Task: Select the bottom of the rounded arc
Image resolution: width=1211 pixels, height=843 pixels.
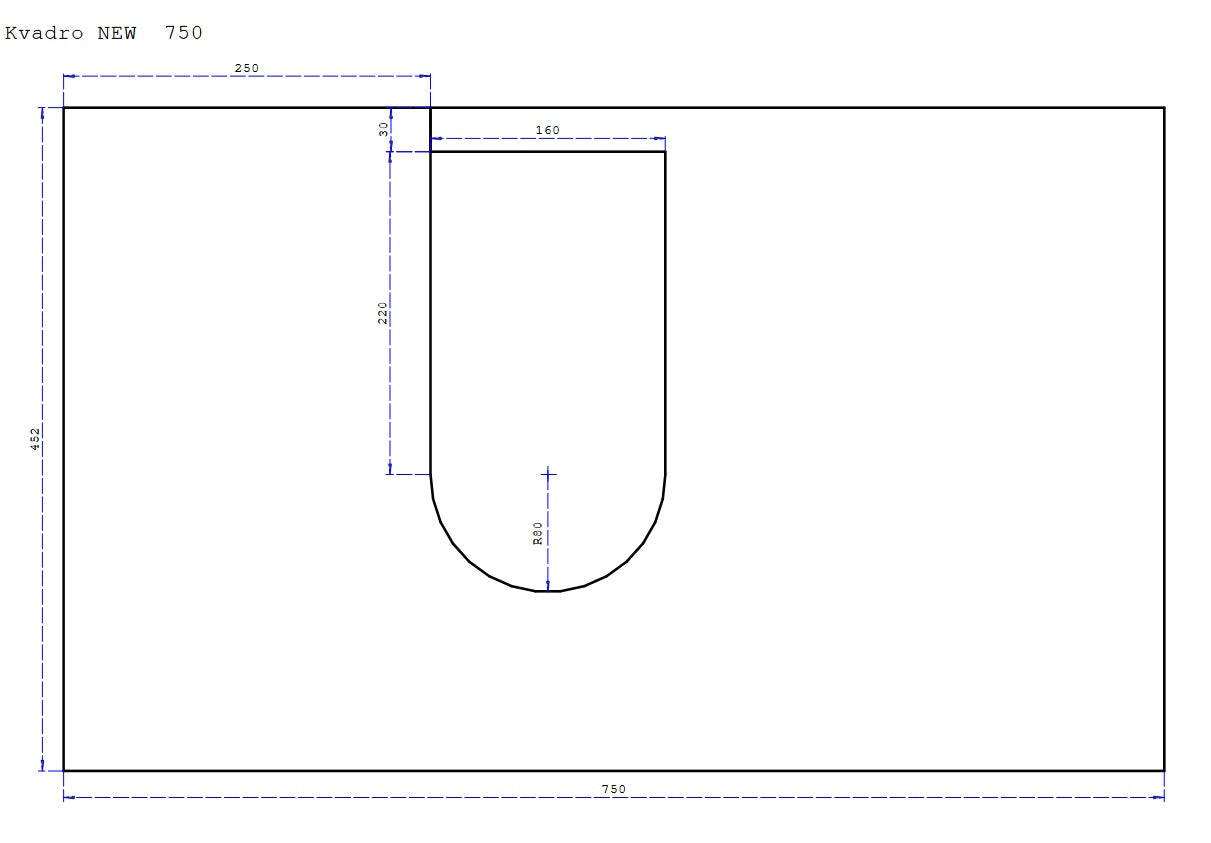Action: click(548, 591)
